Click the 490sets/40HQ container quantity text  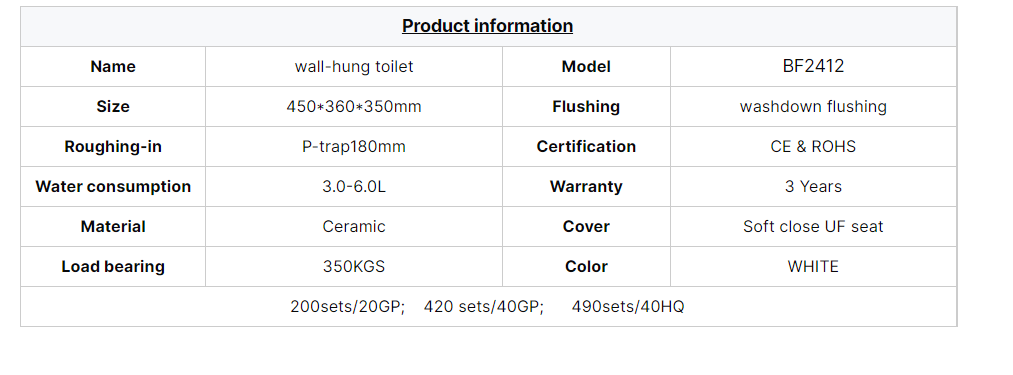point(628,307)
